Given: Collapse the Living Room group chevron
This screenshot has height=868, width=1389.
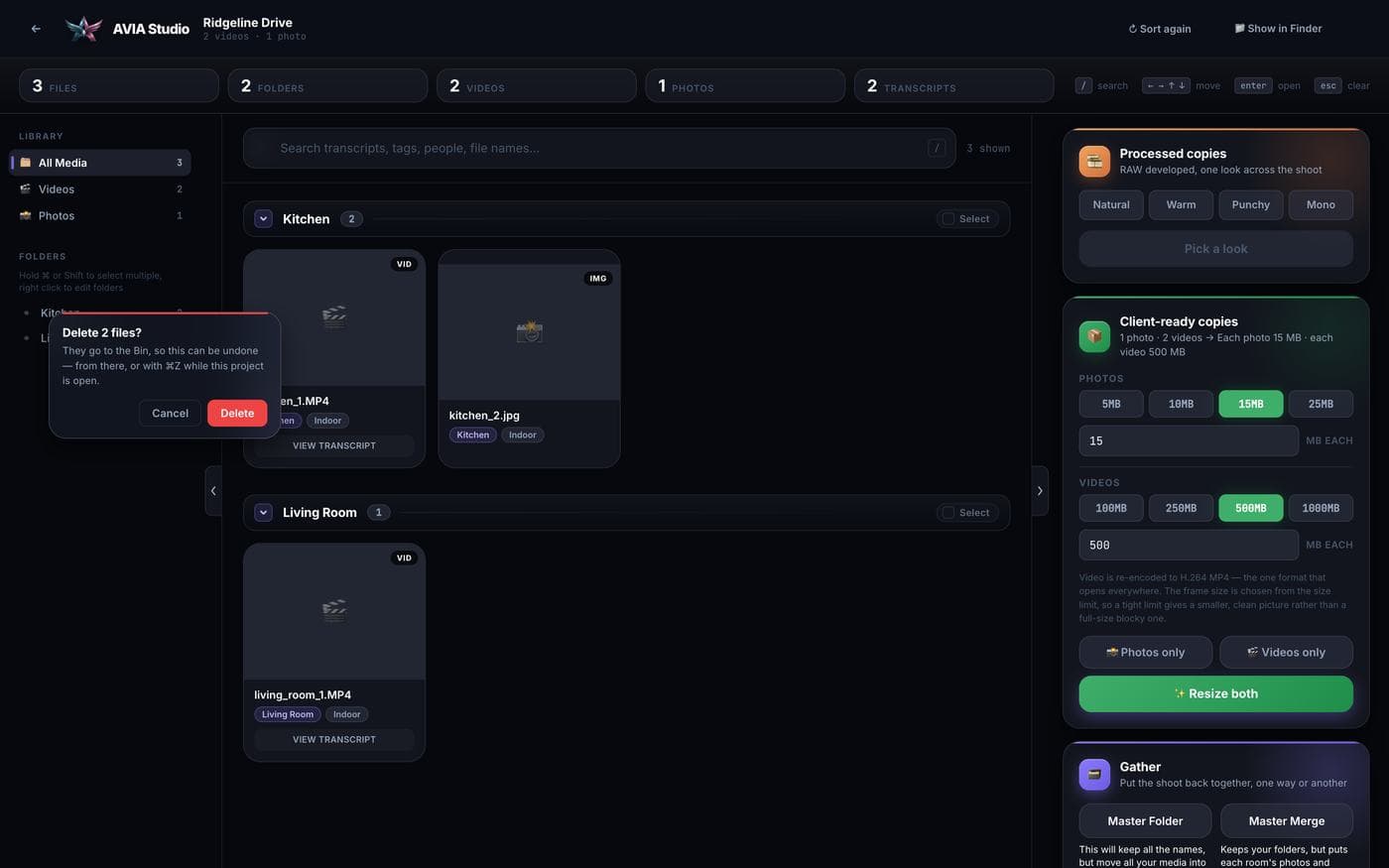Looking at the screenshot, I should [x=263, y=513].
